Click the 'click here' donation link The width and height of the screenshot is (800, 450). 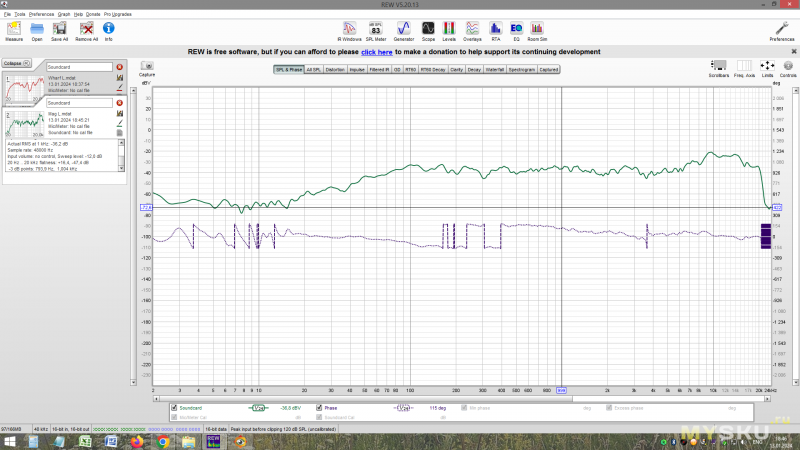[x=377, y=51]
